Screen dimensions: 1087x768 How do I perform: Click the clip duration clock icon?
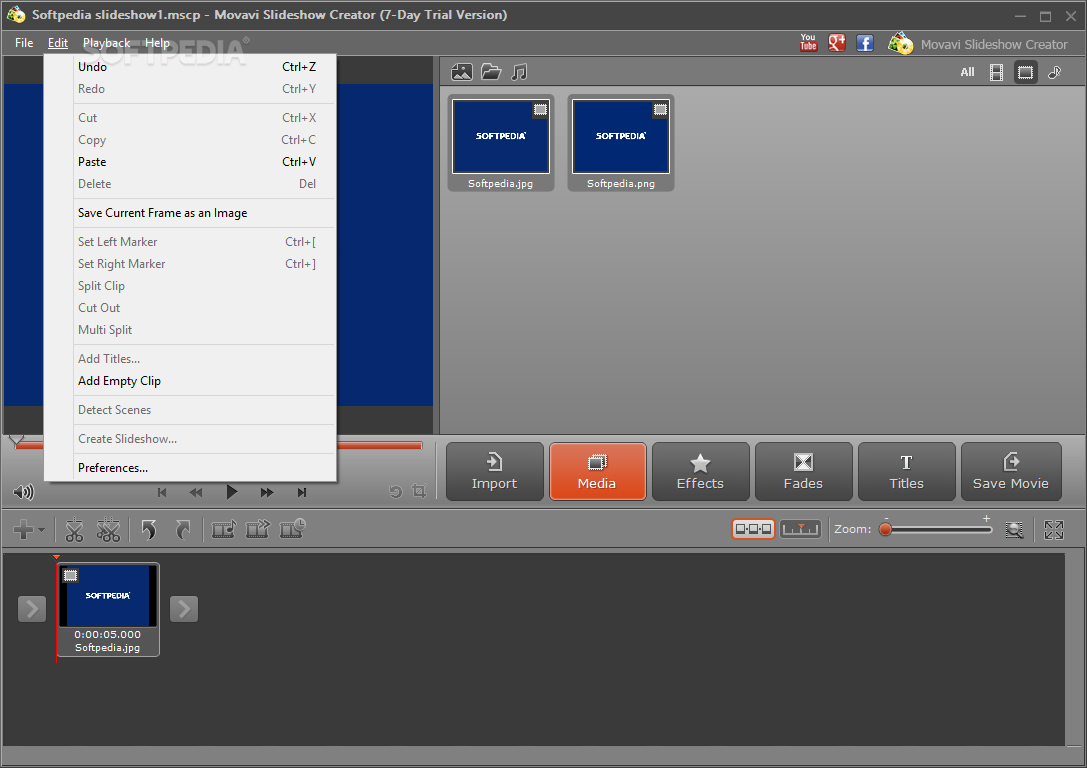[293, 529]
